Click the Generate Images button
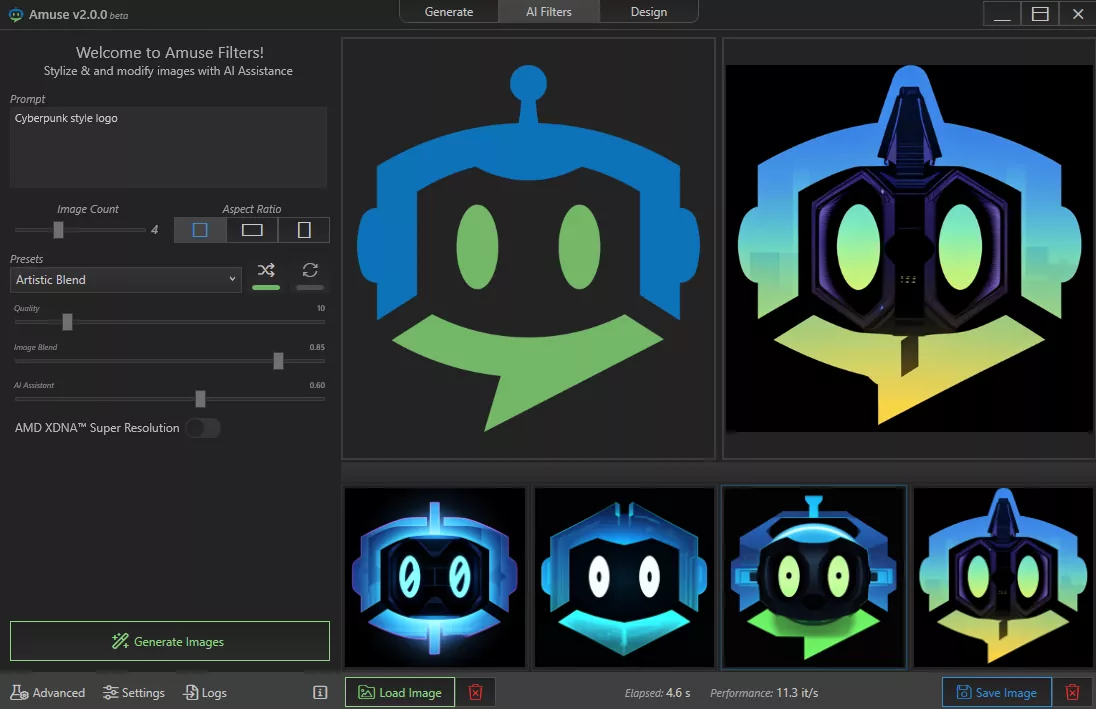1096x709 pixels. coord(170,641)
